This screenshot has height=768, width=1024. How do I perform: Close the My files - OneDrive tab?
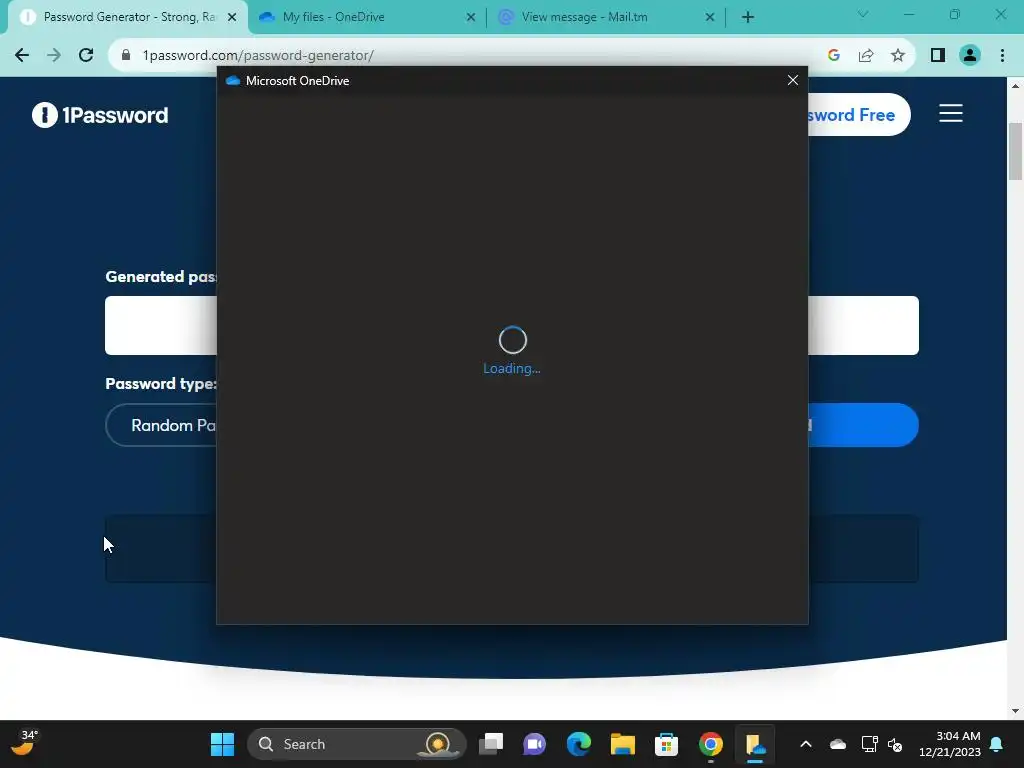(470, 18)
